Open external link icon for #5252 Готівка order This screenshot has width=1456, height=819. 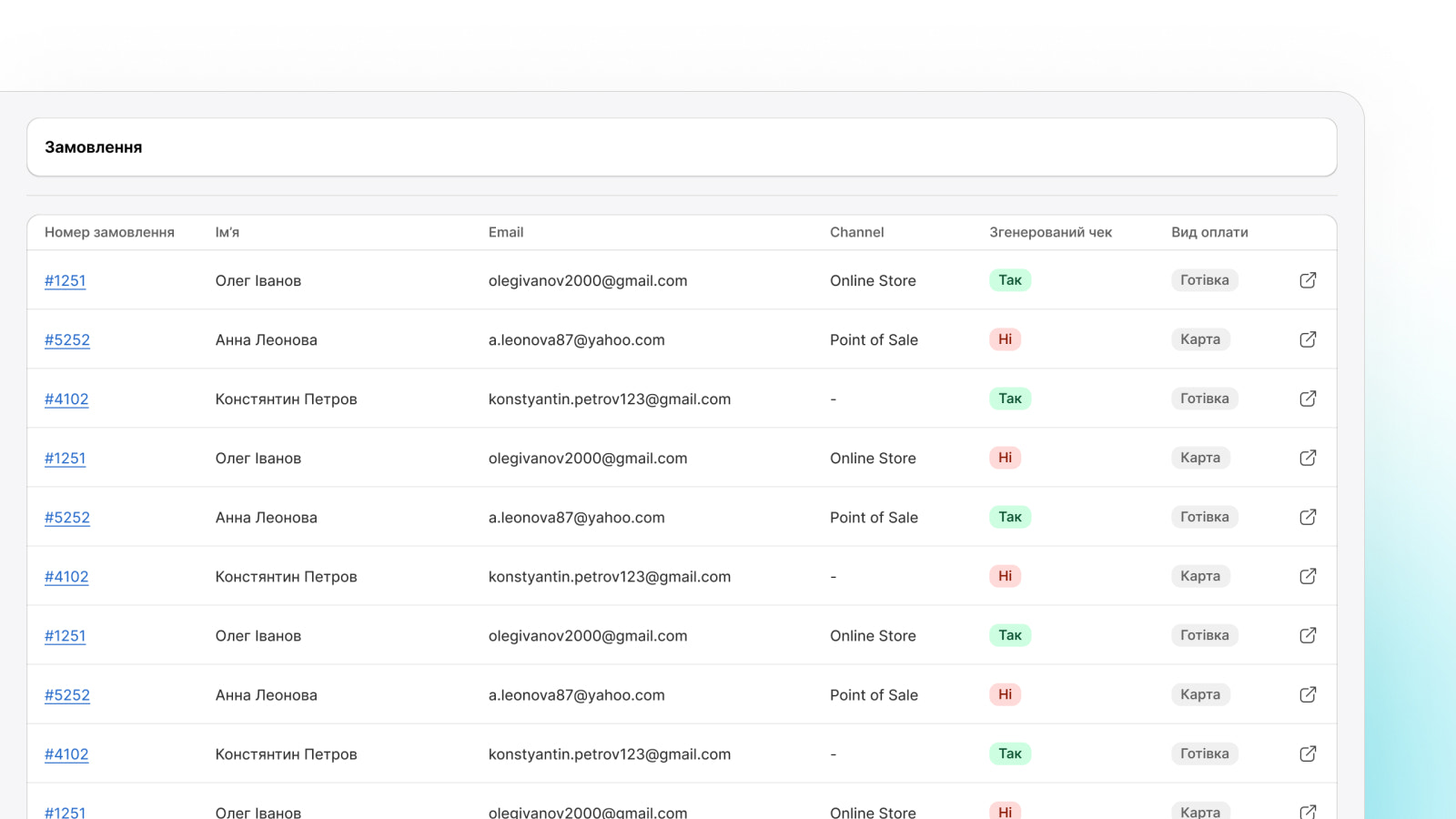[x=1308, y=517]
